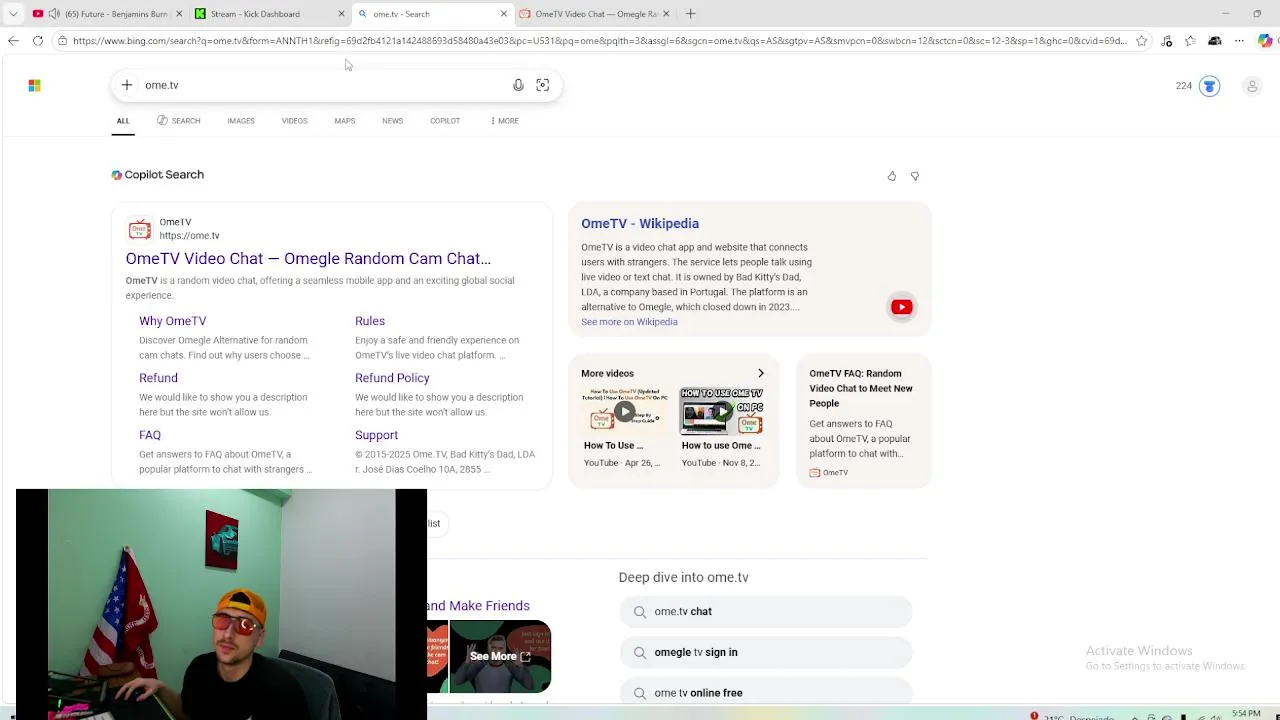This screenshot has width=1280, height=720.
Task: Click the Rewards points count 224
Action: 1184,86
